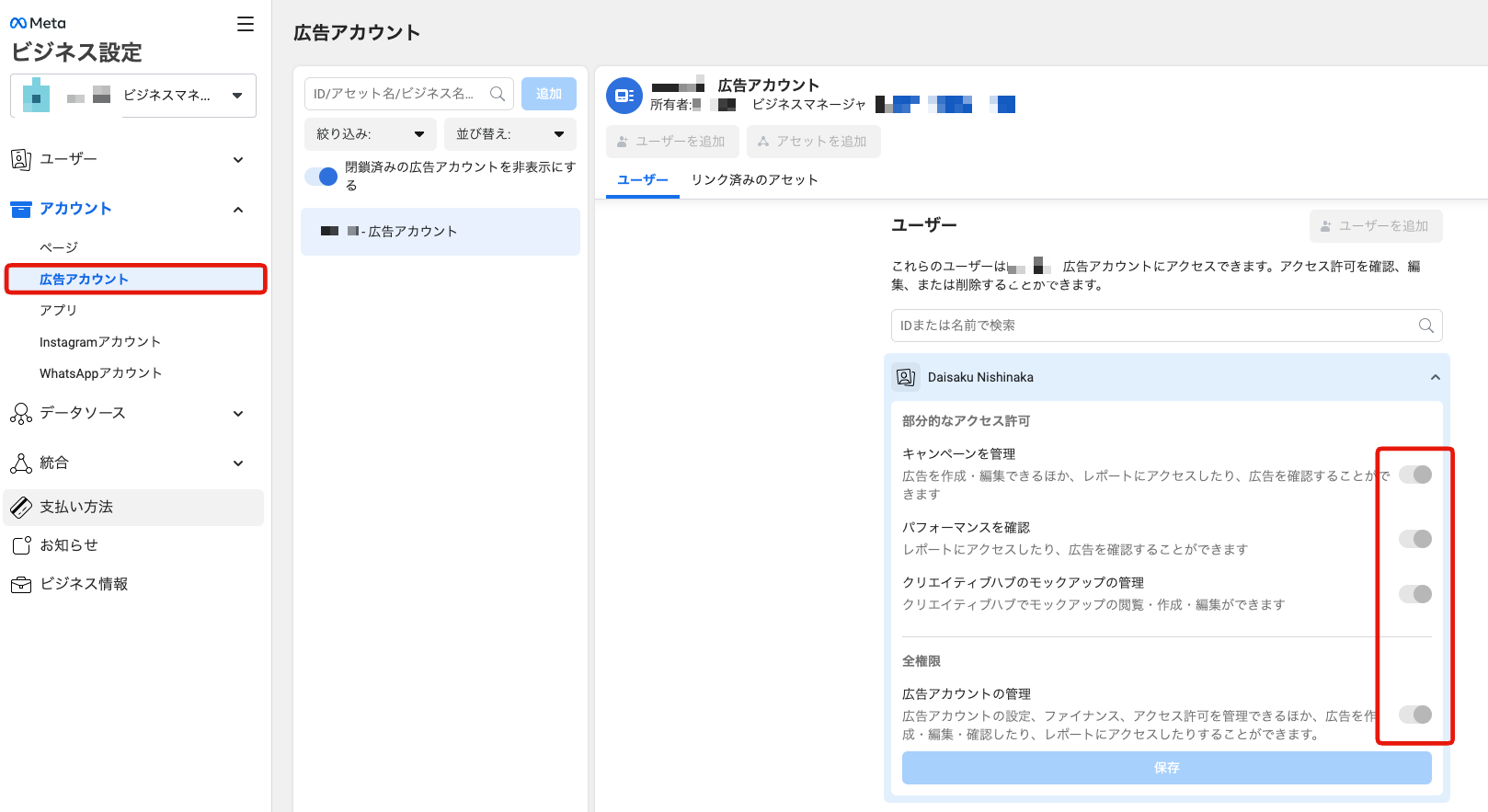The image size is (1488, 812).
Task: Click ユーザーを追加 button beside ユーザー heading
Action: click(1376, 226)
